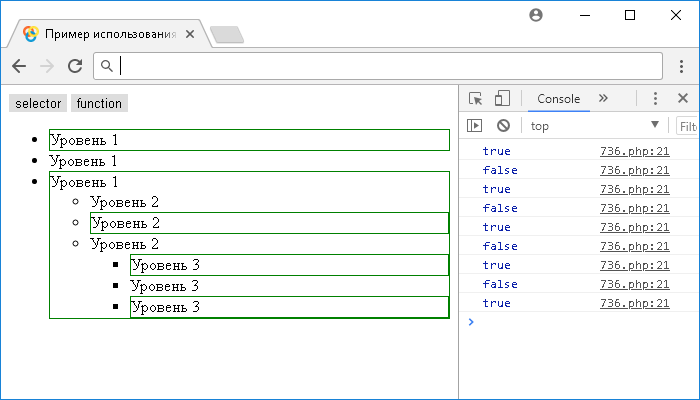The image size is (700, 400).
Task: Click the first Уровень 3 item
Action: (289, 265)
